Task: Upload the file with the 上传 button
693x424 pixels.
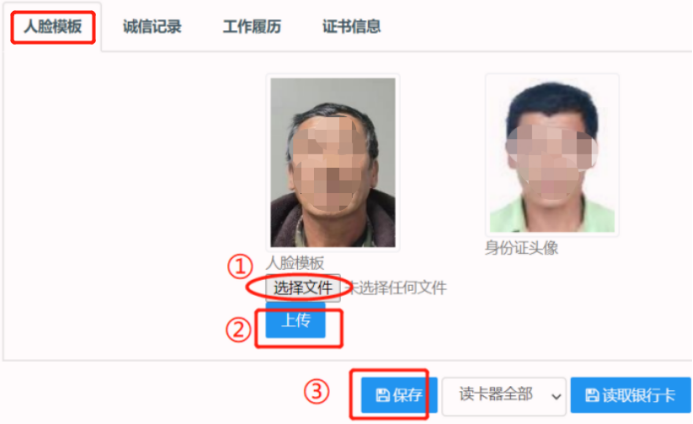Action: [x=295, y=321]
